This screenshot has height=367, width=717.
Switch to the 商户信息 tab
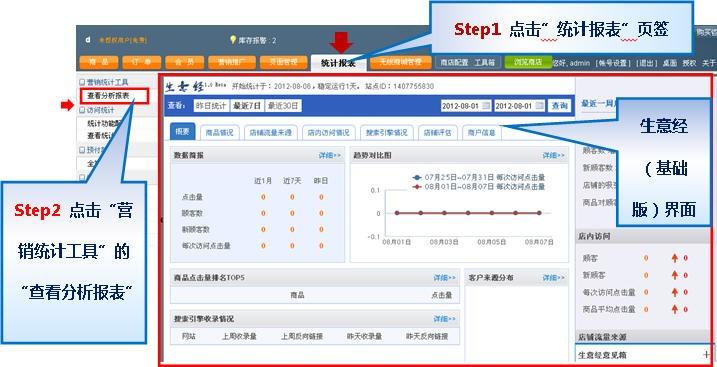point(482,133)
